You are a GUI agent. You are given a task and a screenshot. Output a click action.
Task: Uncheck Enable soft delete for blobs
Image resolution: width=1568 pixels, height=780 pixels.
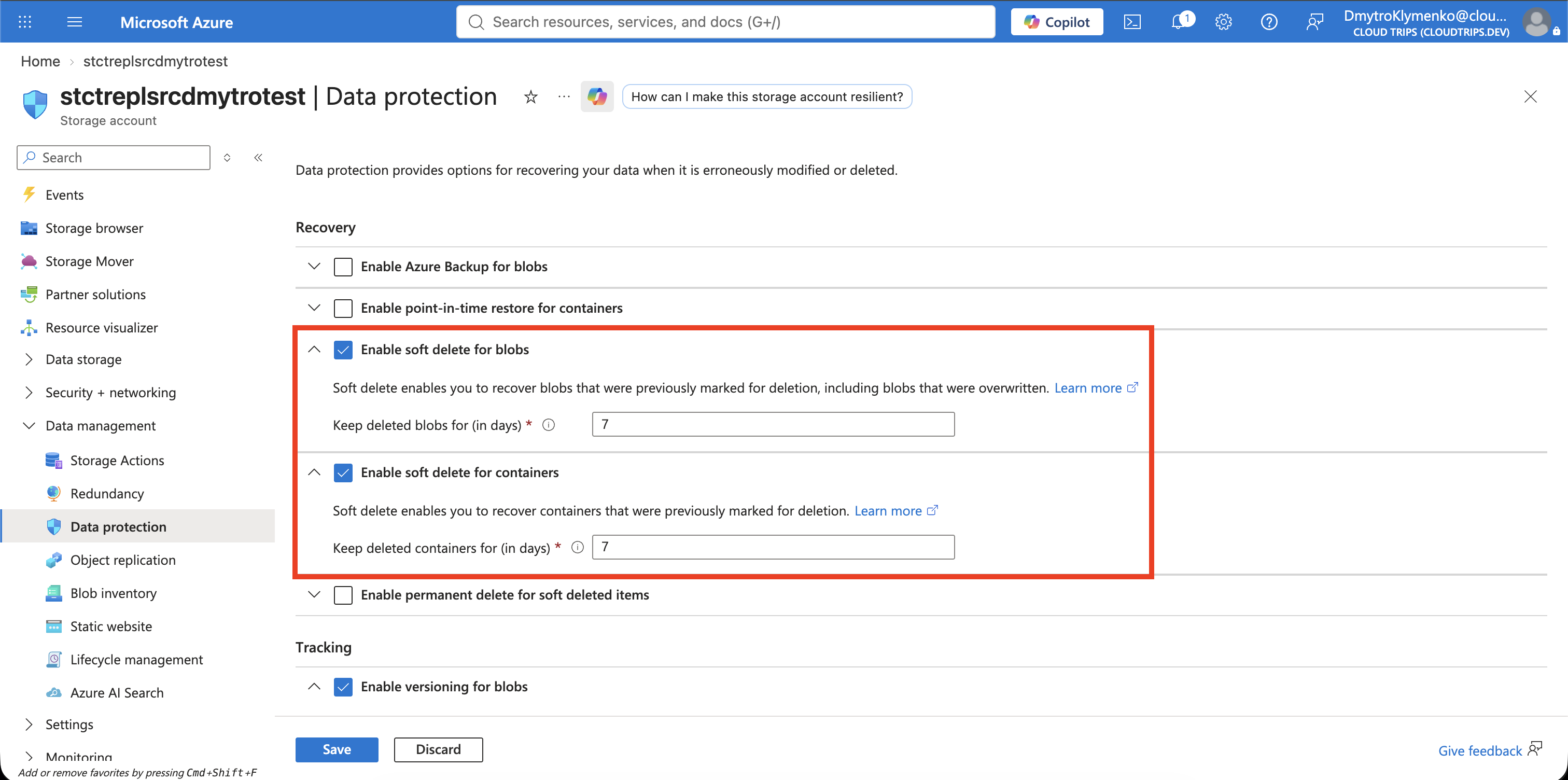tap(343, 350)
